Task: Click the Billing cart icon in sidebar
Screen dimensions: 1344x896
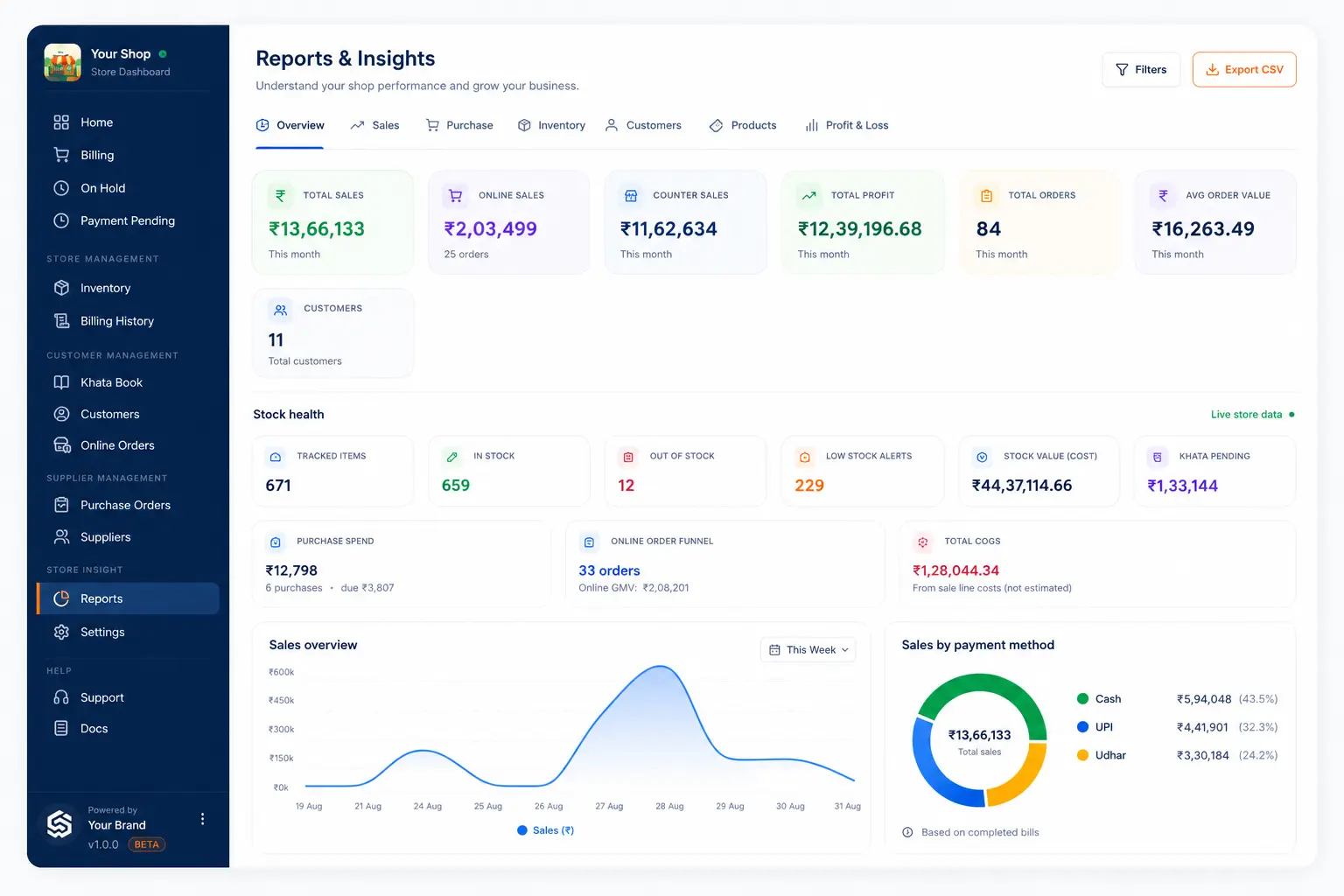Action: 61,155
